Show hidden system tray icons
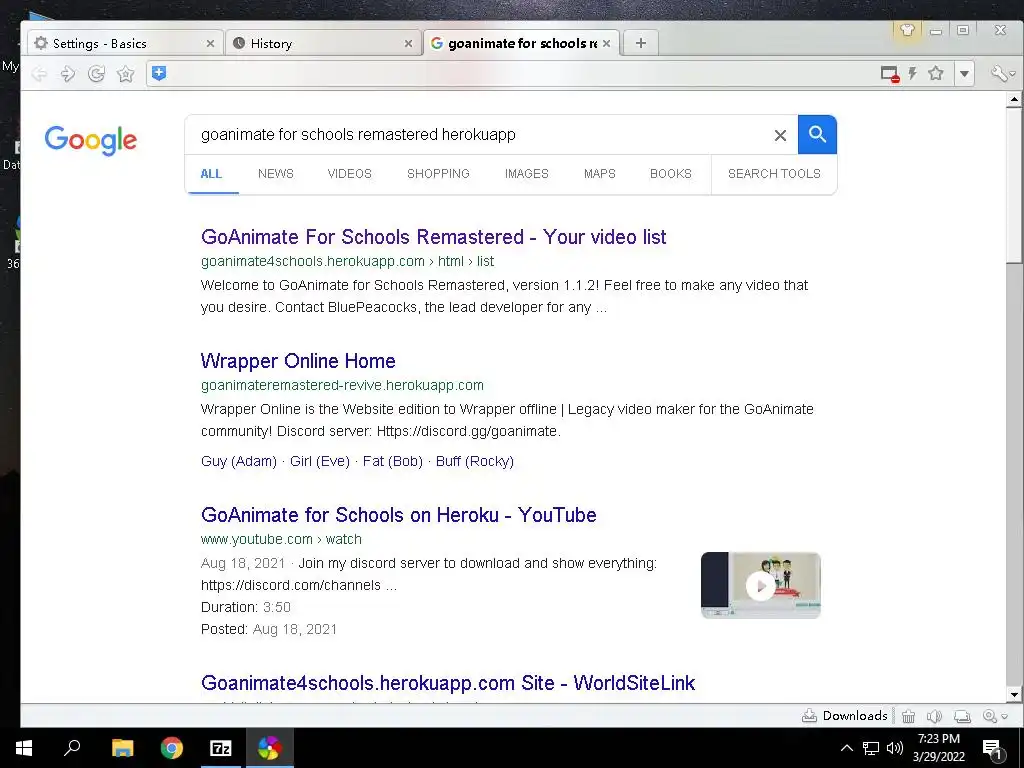Screen dimensions: 1024x768 [x=846, y=748]
